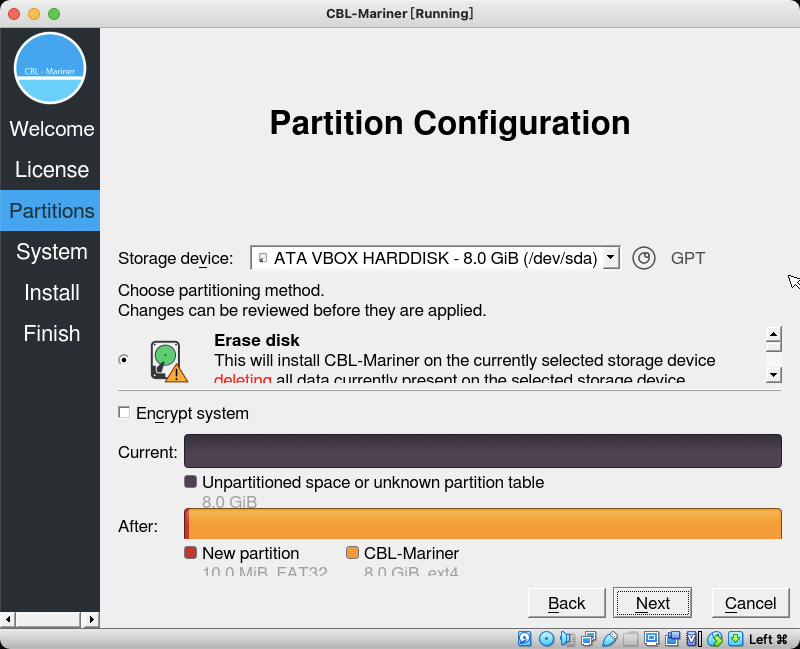800x649 pixels.
Task: Click the Erase disk heading text
Action: (257, 340)
